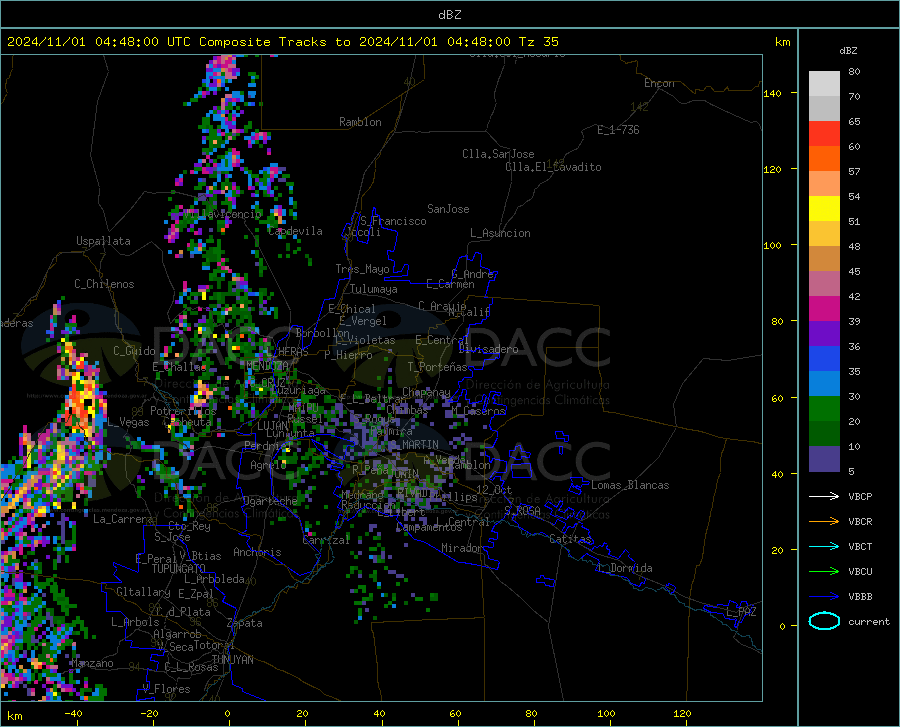Click the Tulumaya map label

374,289
